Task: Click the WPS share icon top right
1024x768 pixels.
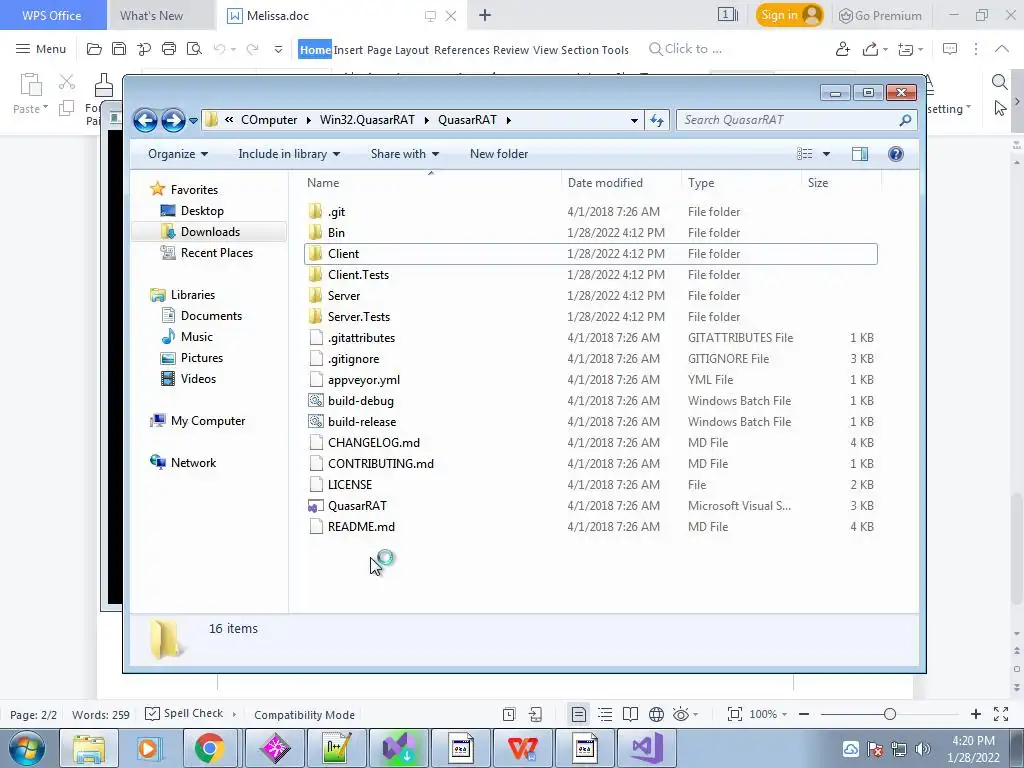Action: click(x=870, y=49)
